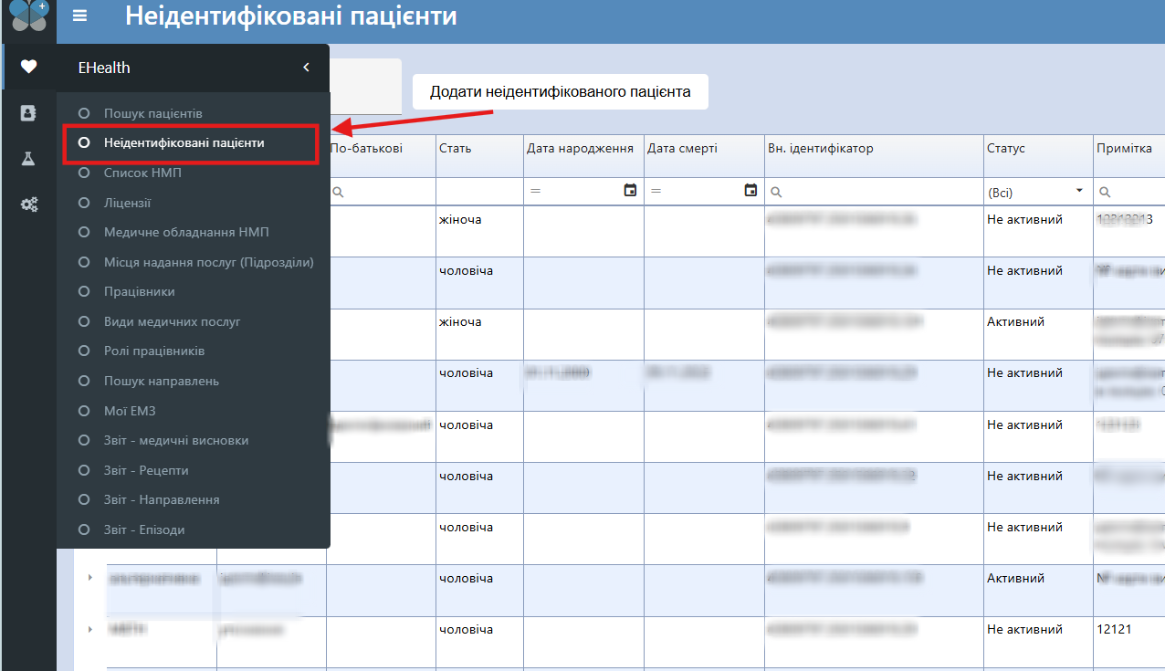Click equals operator icon in Дата смерті filter
The width and height of the screenshot is (1165, 671).
point(656,191)
